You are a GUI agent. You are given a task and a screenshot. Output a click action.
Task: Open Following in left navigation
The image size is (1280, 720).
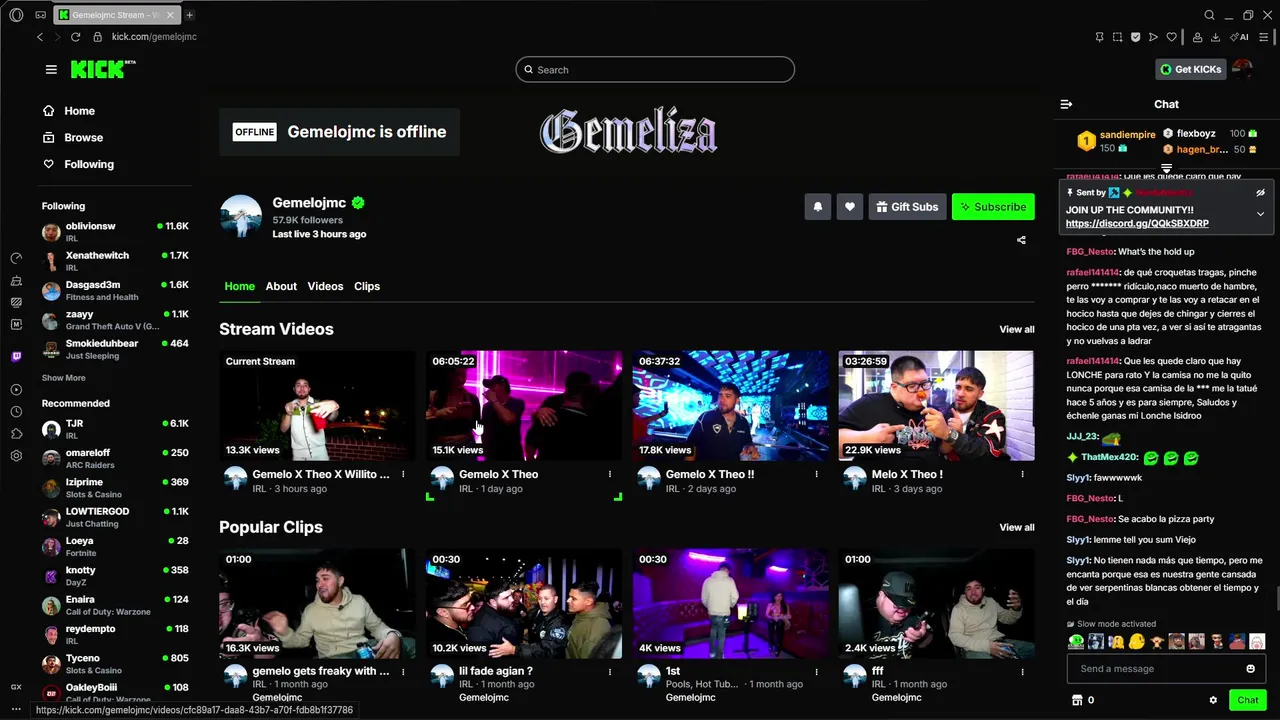88,164
